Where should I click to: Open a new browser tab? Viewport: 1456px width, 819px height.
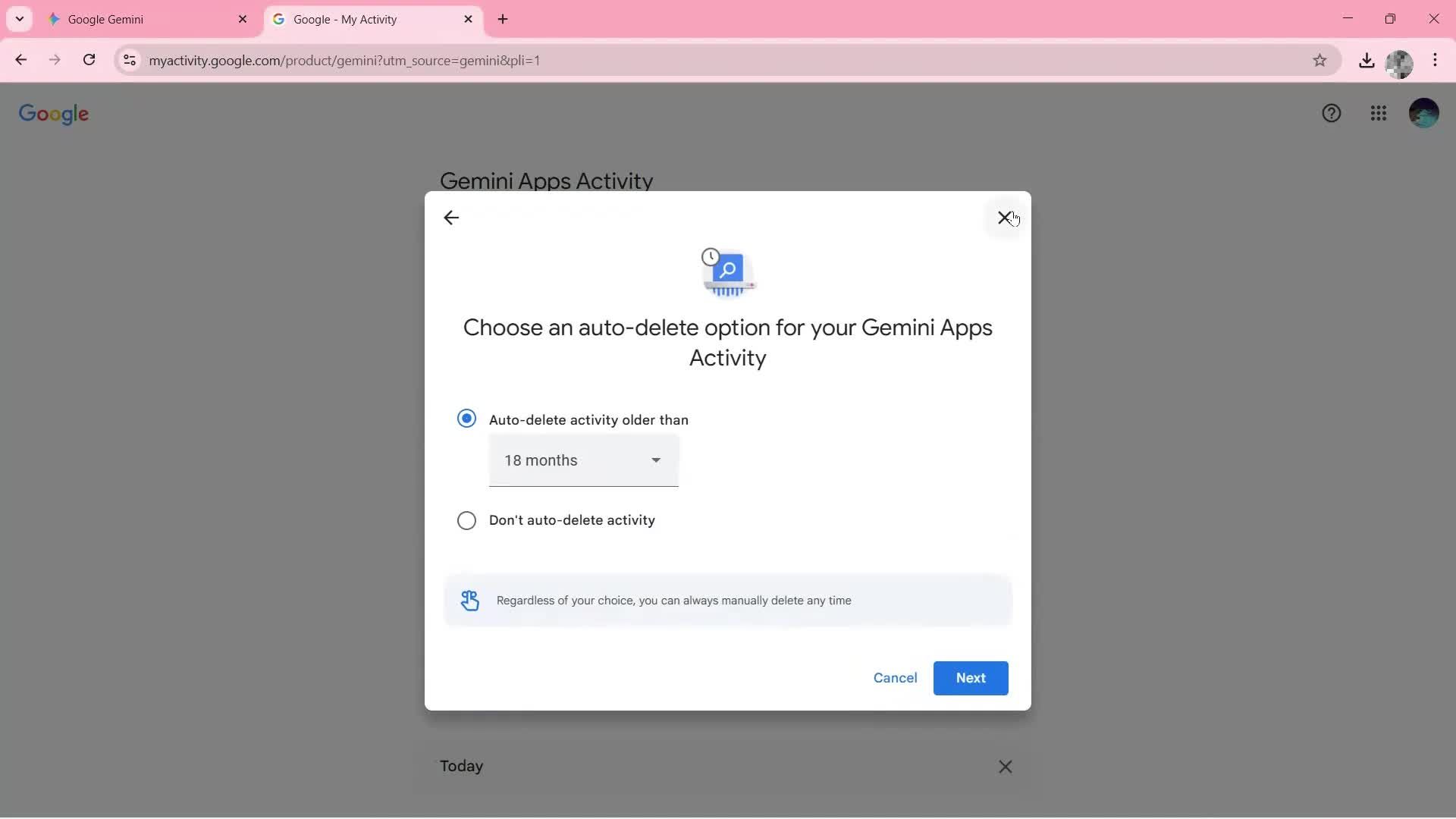coord(503,19)
